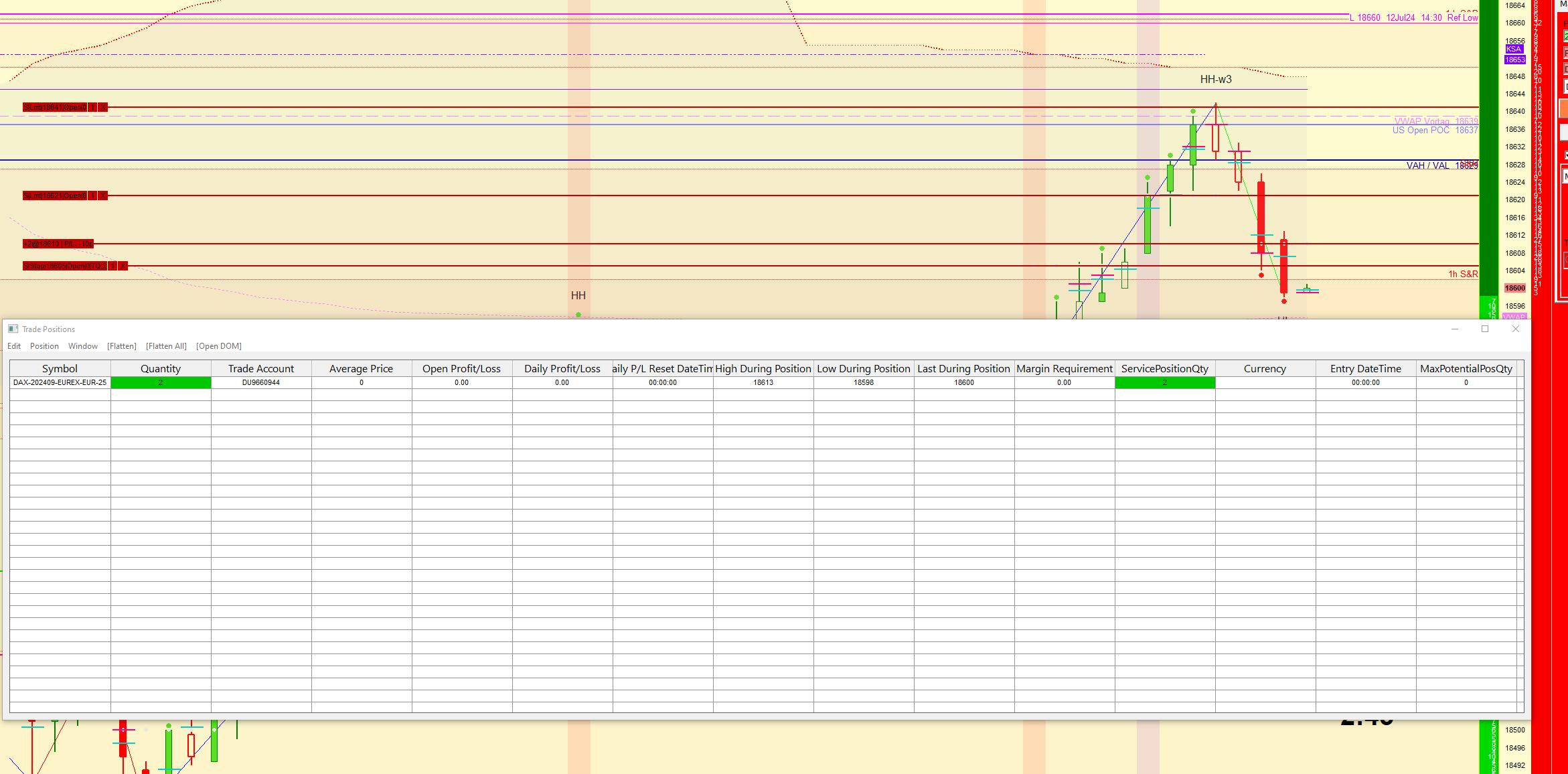Click the Trade Positions window icon
The width and height of the screenshot is (1568, 774).
coord(13,329)
